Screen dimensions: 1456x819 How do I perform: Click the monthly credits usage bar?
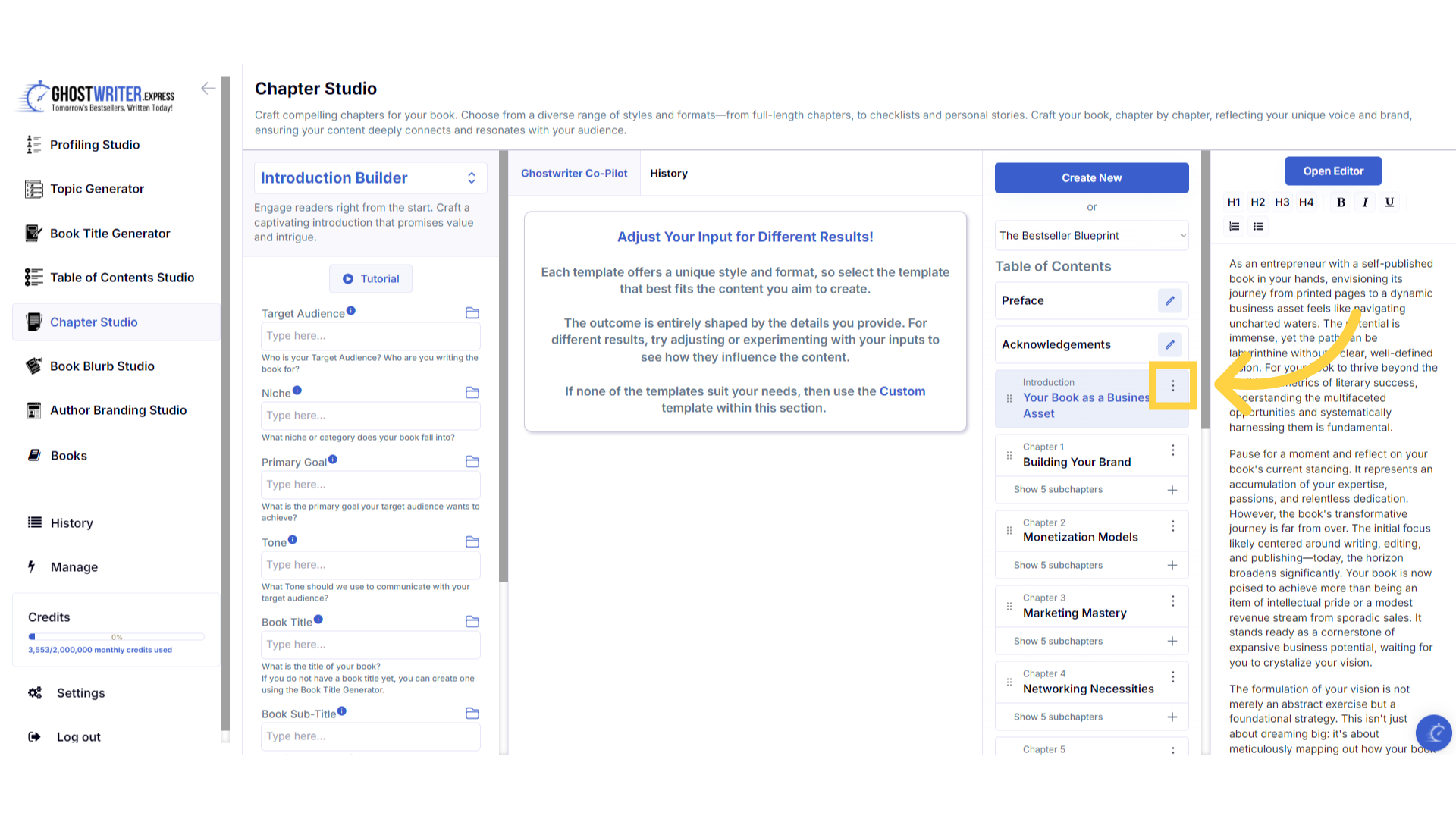[116, 637]
